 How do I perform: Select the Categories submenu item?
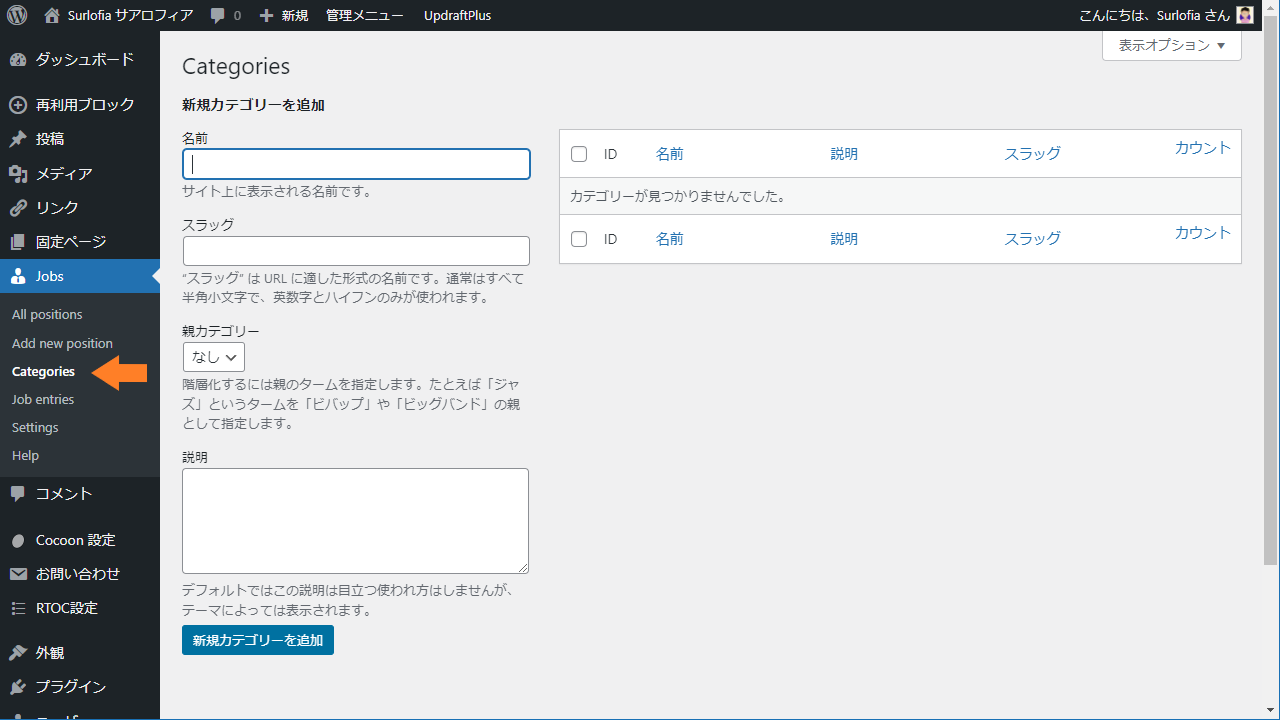click(x=43, y=372)
